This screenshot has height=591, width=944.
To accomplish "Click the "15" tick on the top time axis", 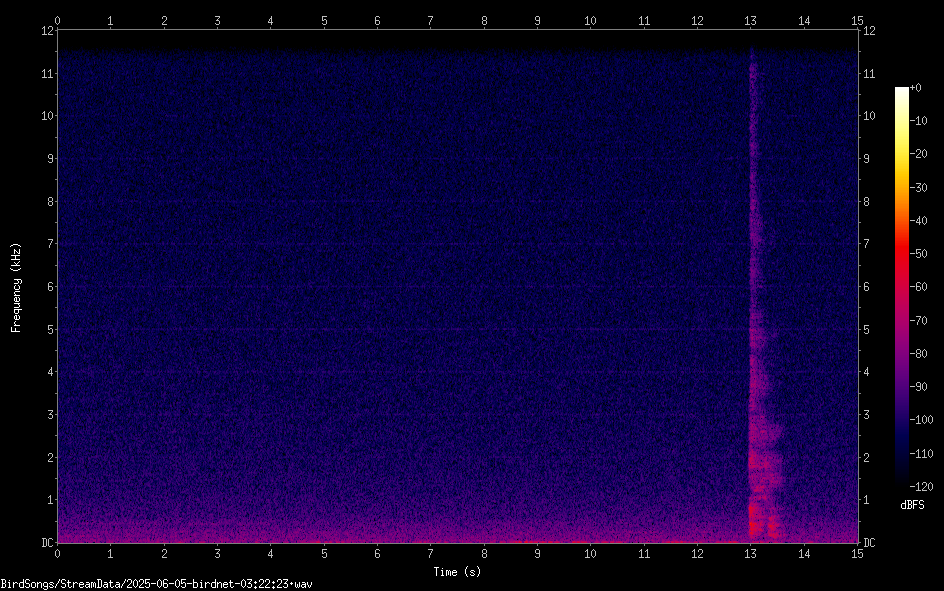I will point(857,20).
